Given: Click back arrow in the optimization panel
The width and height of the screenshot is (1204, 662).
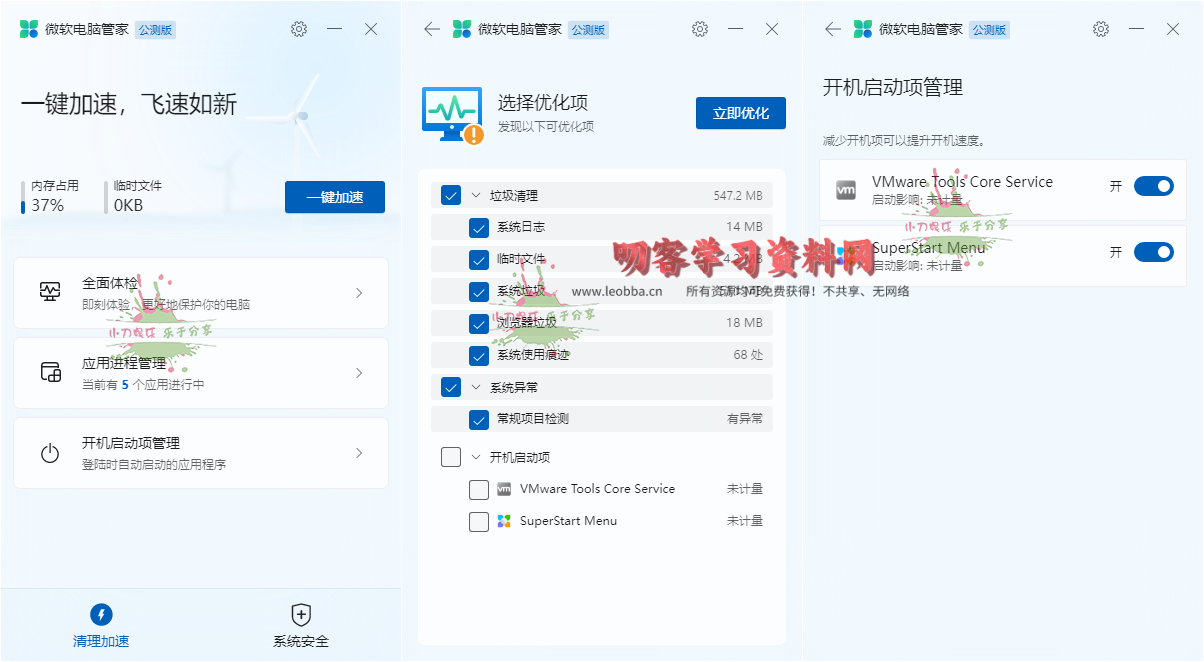Looking at the screenshot, I should 432,30.
